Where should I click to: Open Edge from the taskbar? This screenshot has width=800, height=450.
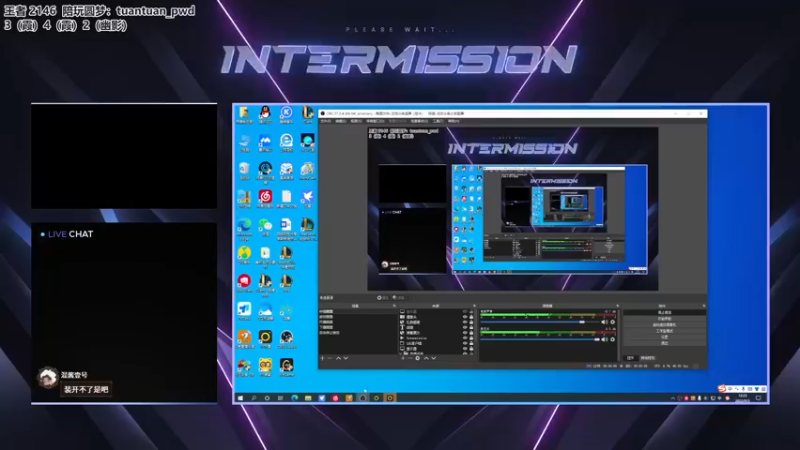(294, 398)
